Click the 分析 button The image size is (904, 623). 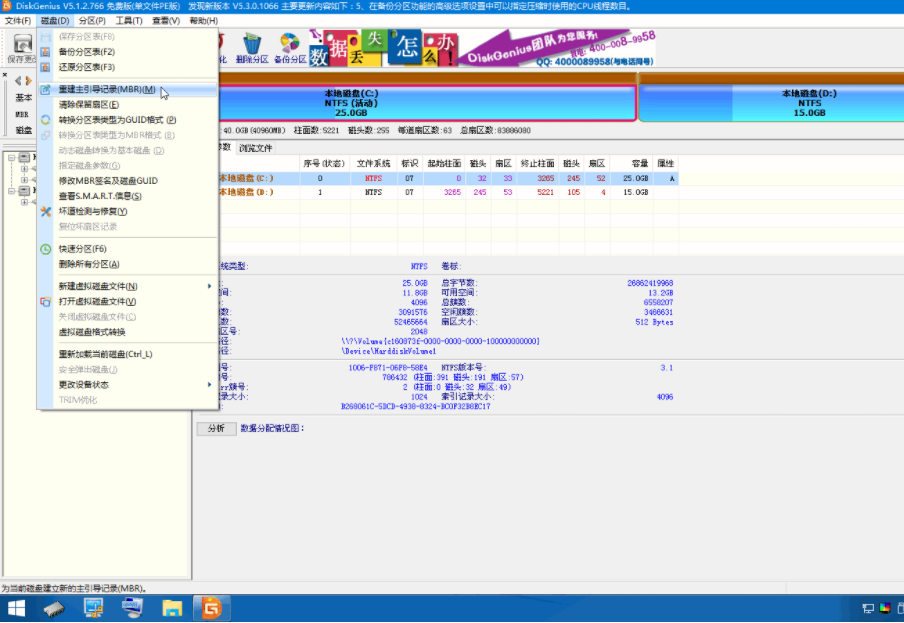(216, 428)
